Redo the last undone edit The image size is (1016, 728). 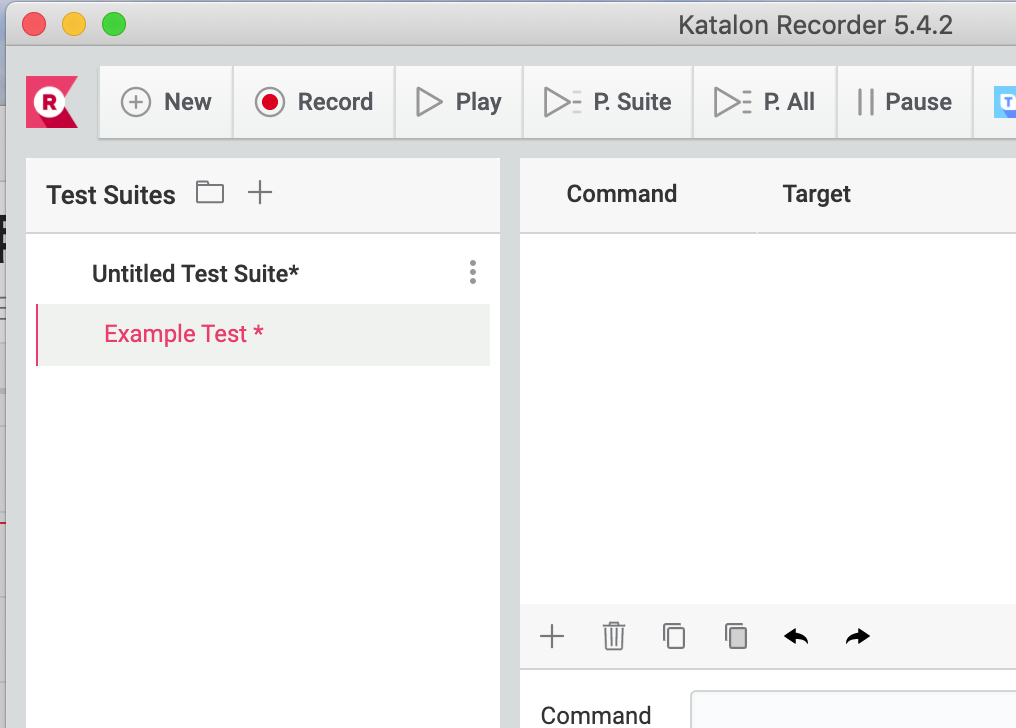[858, 637]
